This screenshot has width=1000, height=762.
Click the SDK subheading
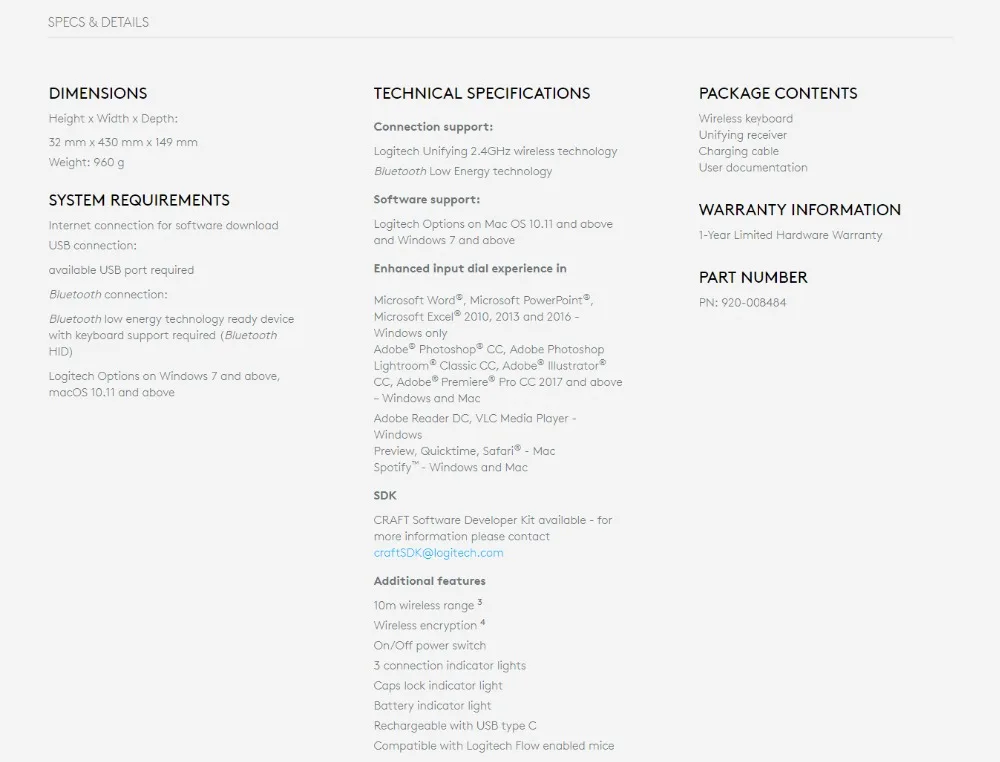(x=385, y=495)
